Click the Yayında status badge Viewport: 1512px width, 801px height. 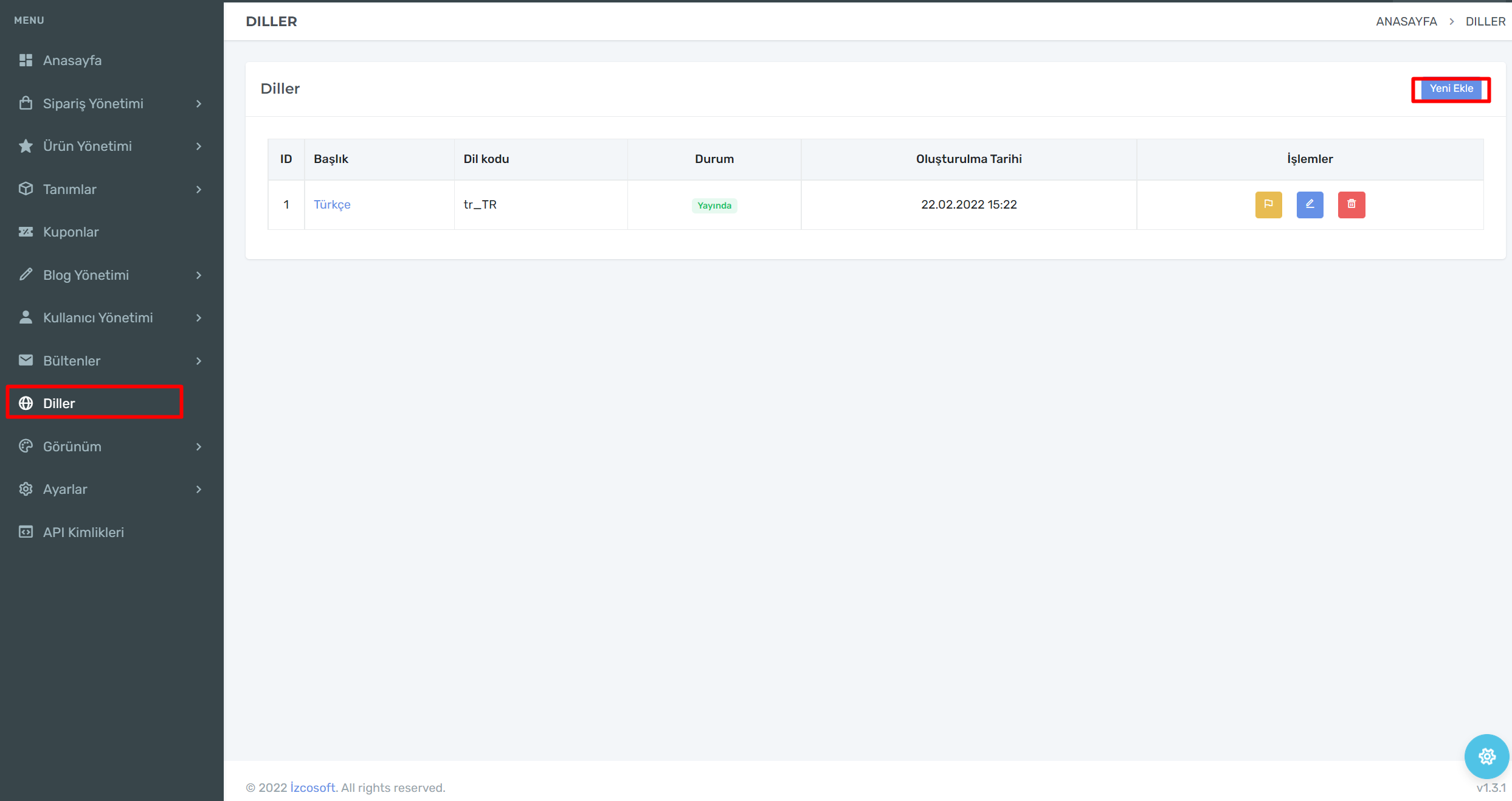pos(714,206)
